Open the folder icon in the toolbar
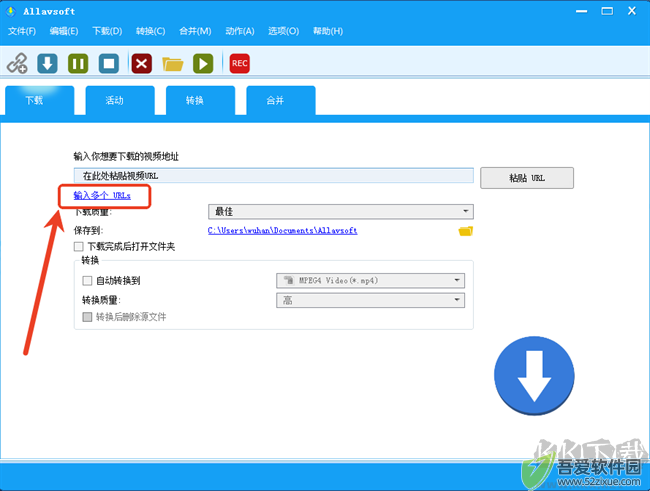 (x=172, y=64)
